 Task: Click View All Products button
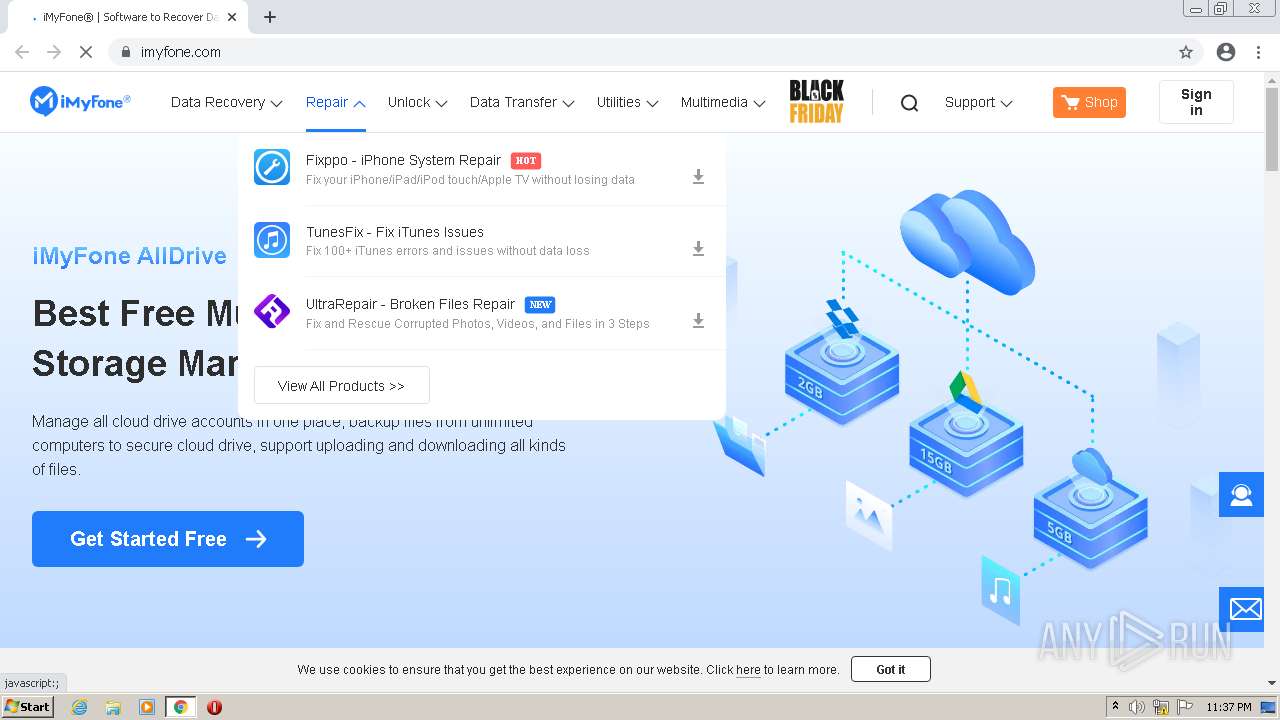click(341, 385)
